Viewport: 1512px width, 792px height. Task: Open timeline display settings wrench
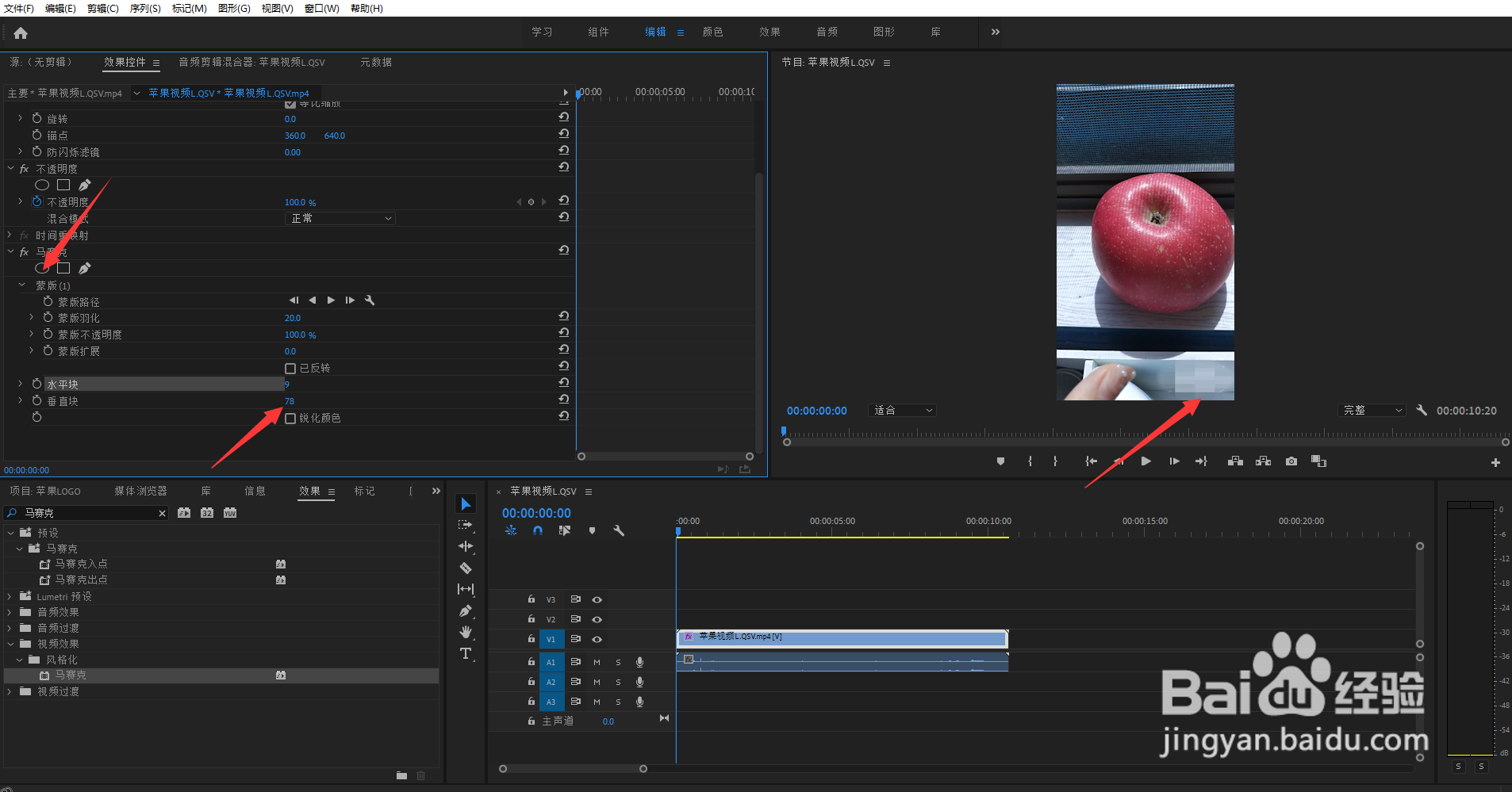[x=619, y=531]
